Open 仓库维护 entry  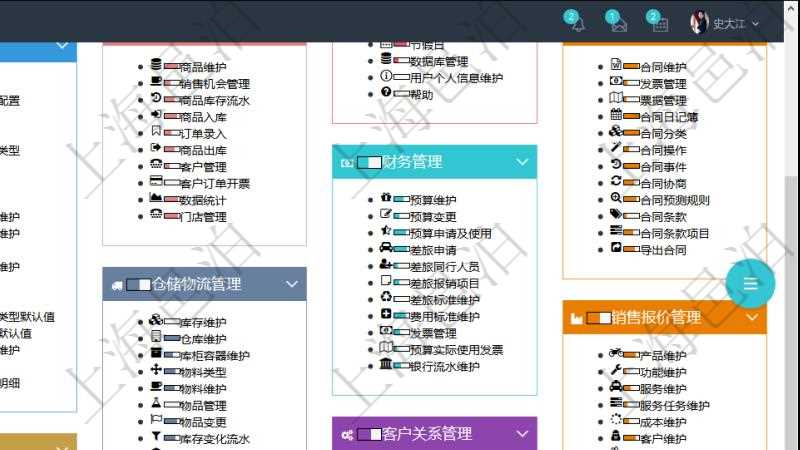[x=203, y=339]
